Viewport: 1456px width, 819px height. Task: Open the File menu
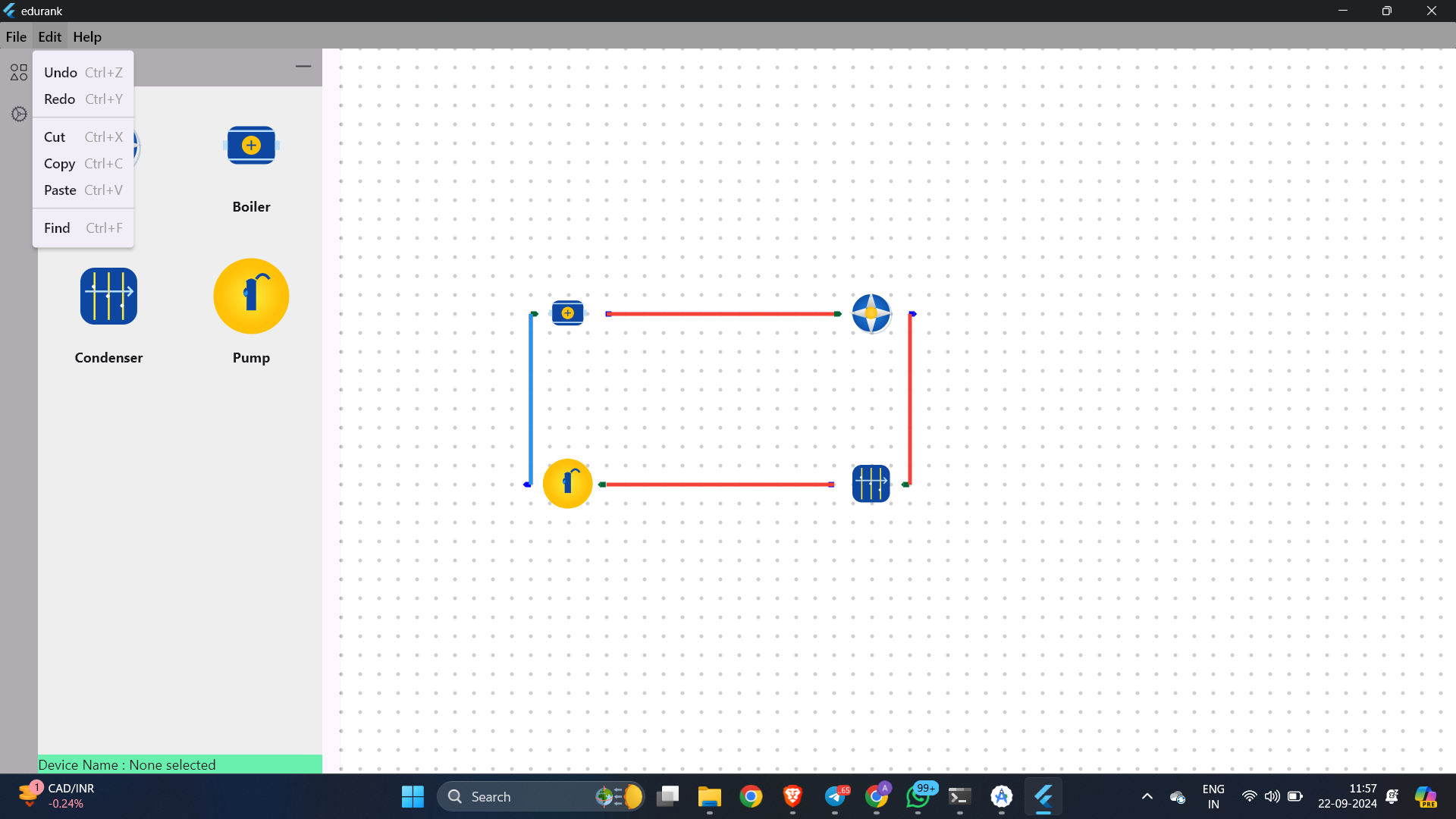coord(16,36)
